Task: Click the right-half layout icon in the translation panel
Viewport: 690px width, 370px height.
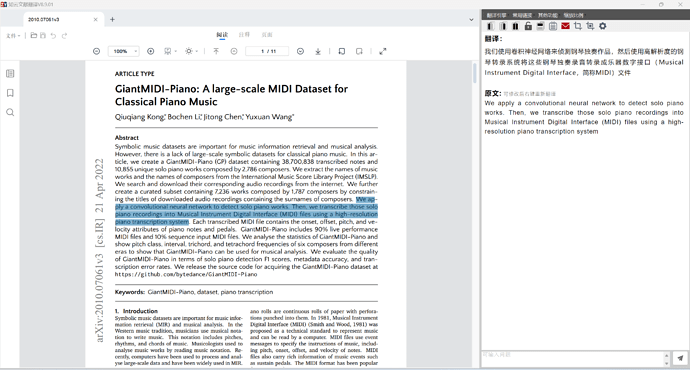Action: pos(503,26)
